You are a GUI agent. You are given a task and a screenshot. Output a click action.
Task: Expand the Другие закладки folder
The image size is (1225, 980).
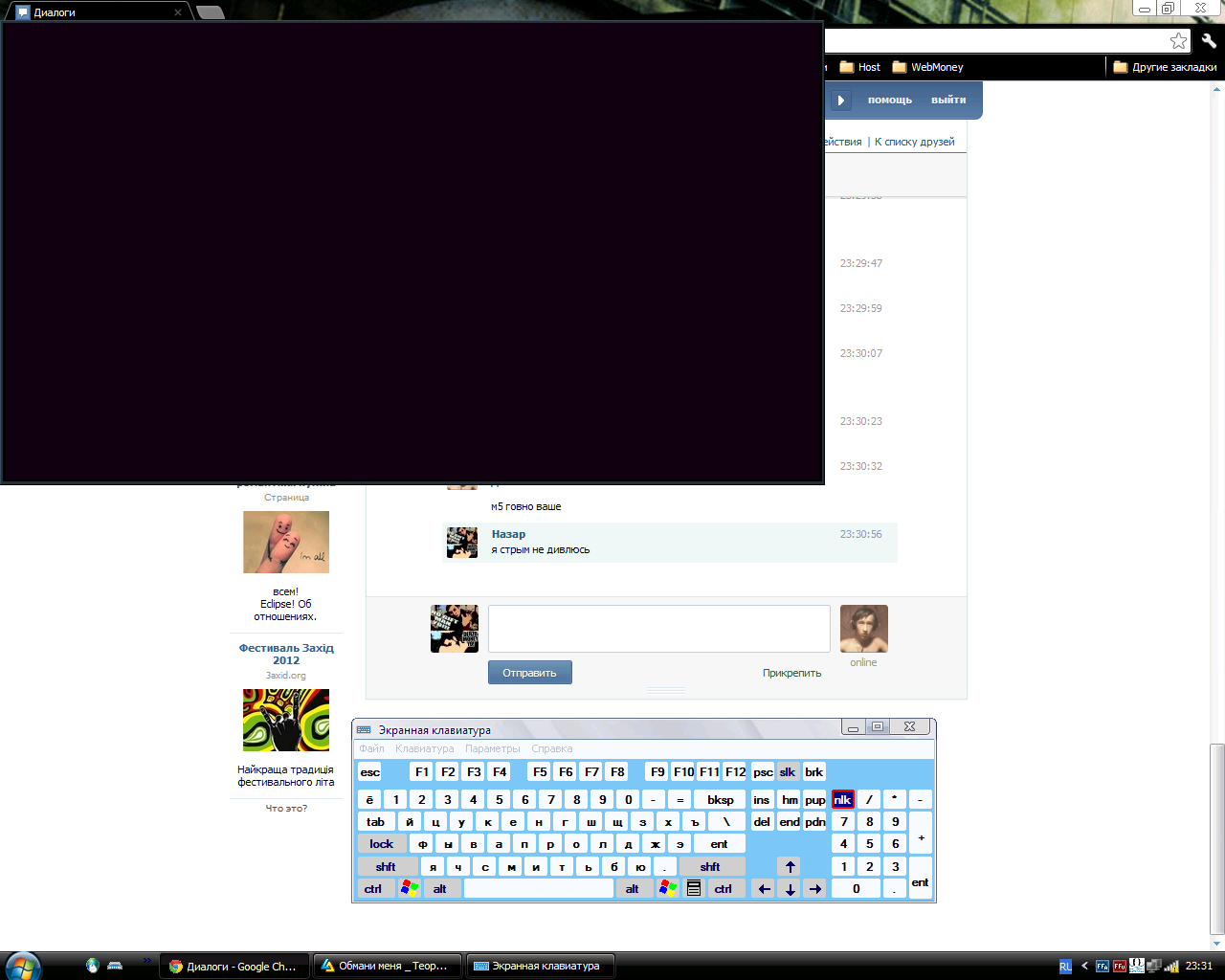1165,67
